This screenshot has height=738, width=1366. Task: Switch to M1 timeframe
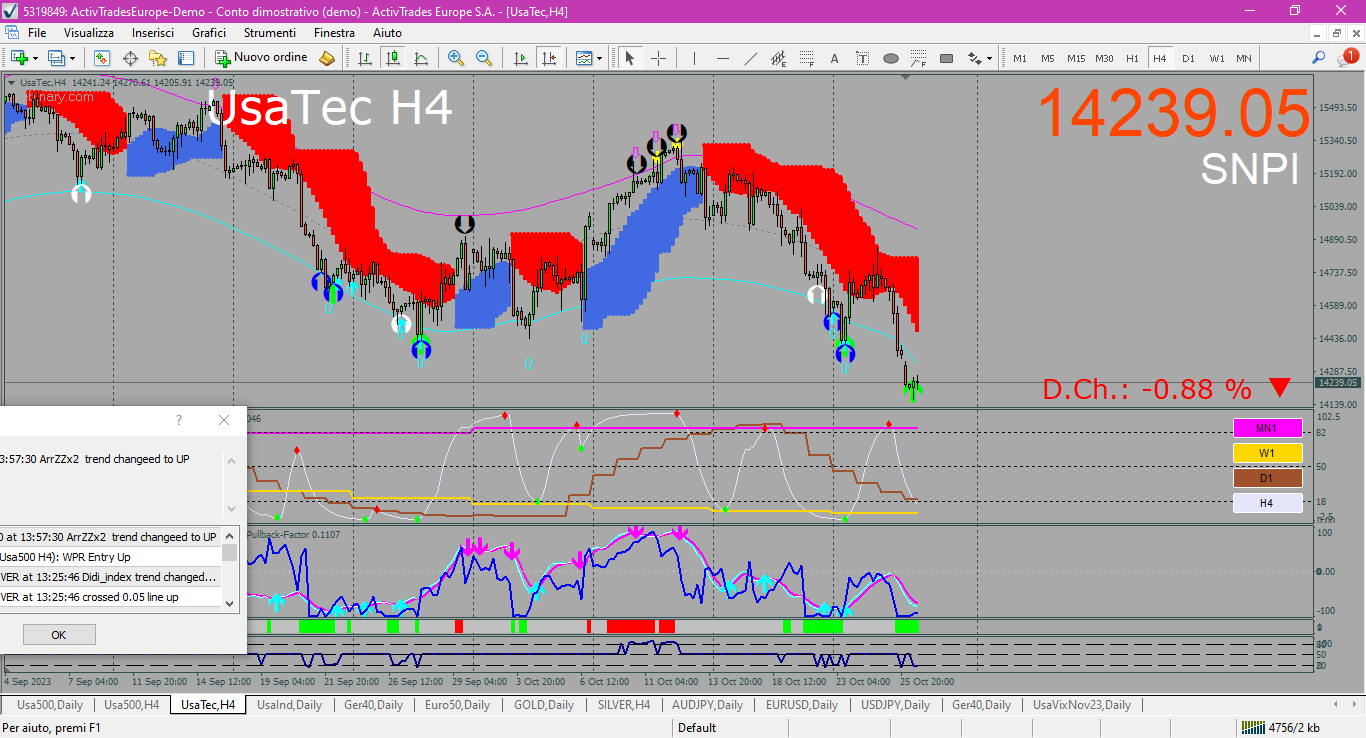(1020, 58)
